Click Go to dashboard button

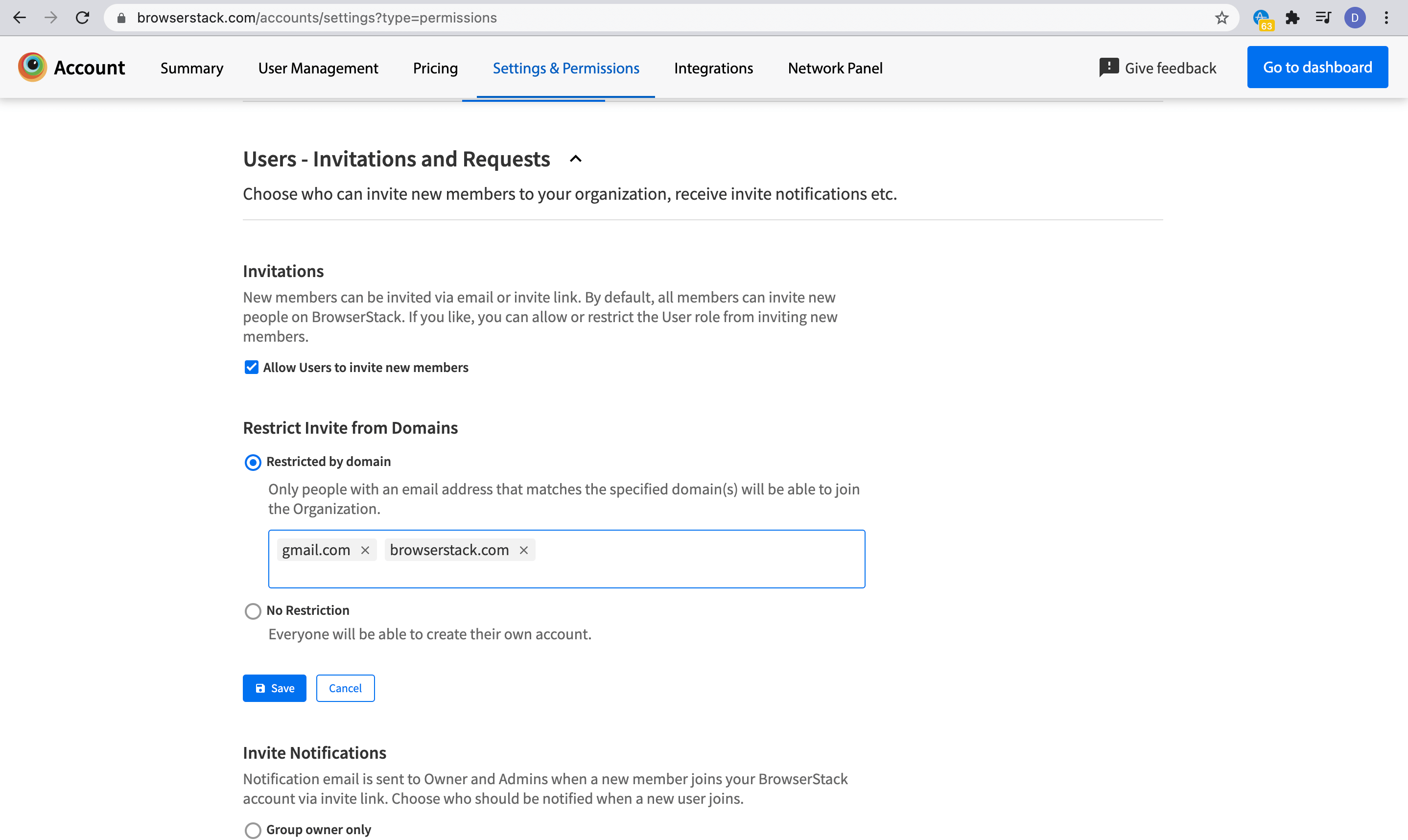pos(1317,68)
